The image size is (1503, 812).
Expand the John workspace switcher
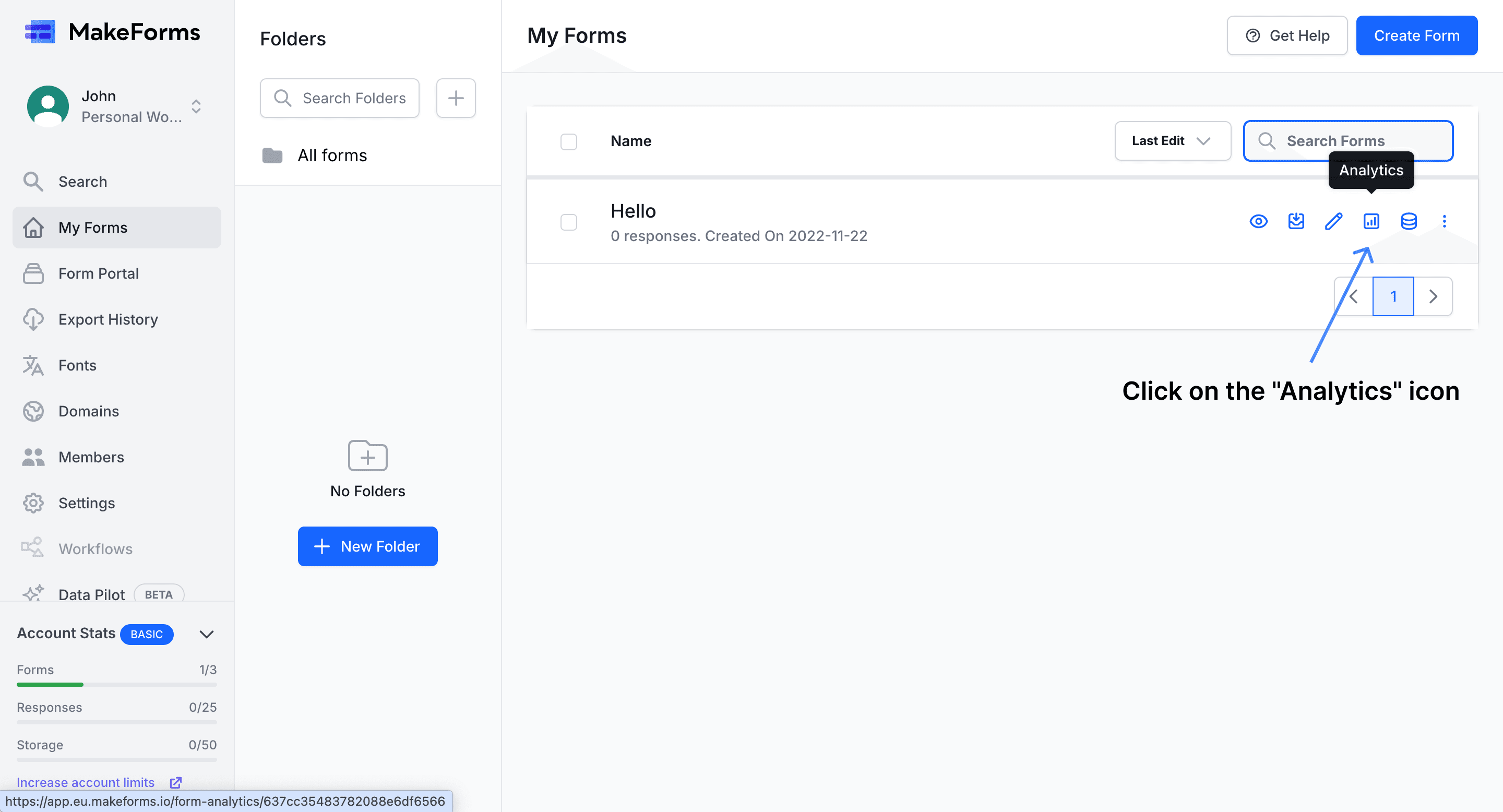(x=197, y=106)
